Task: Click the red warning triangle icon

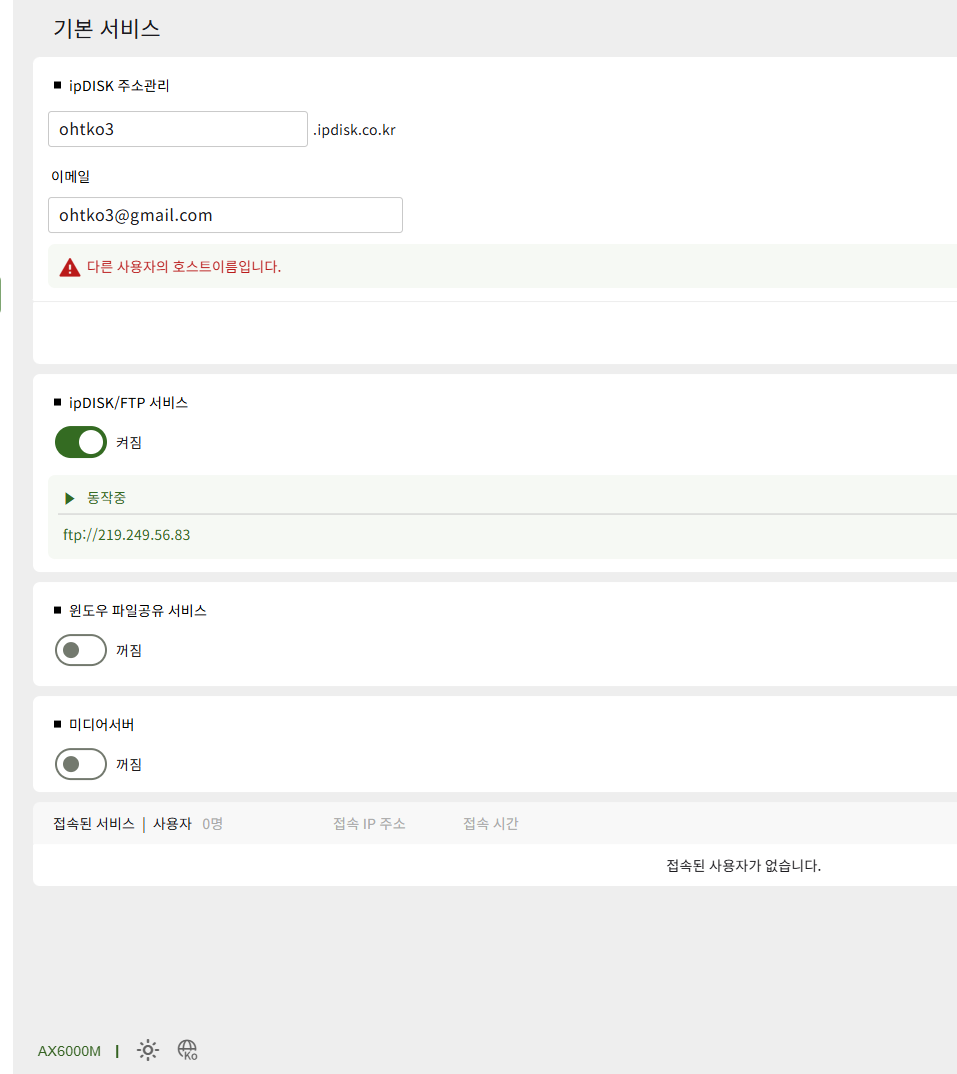Action: click(70, 267)
